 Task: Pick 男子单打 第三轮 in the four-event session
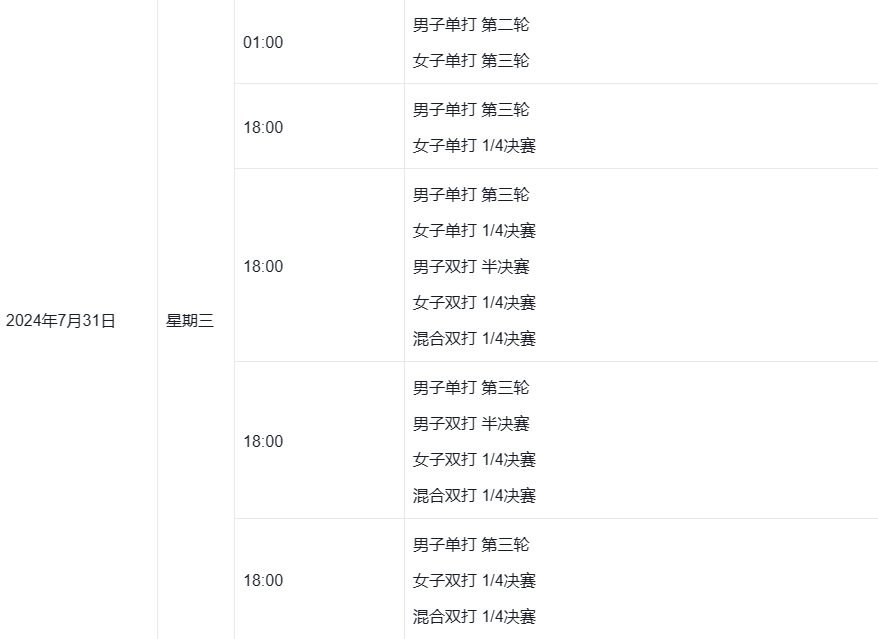(471, 387)
